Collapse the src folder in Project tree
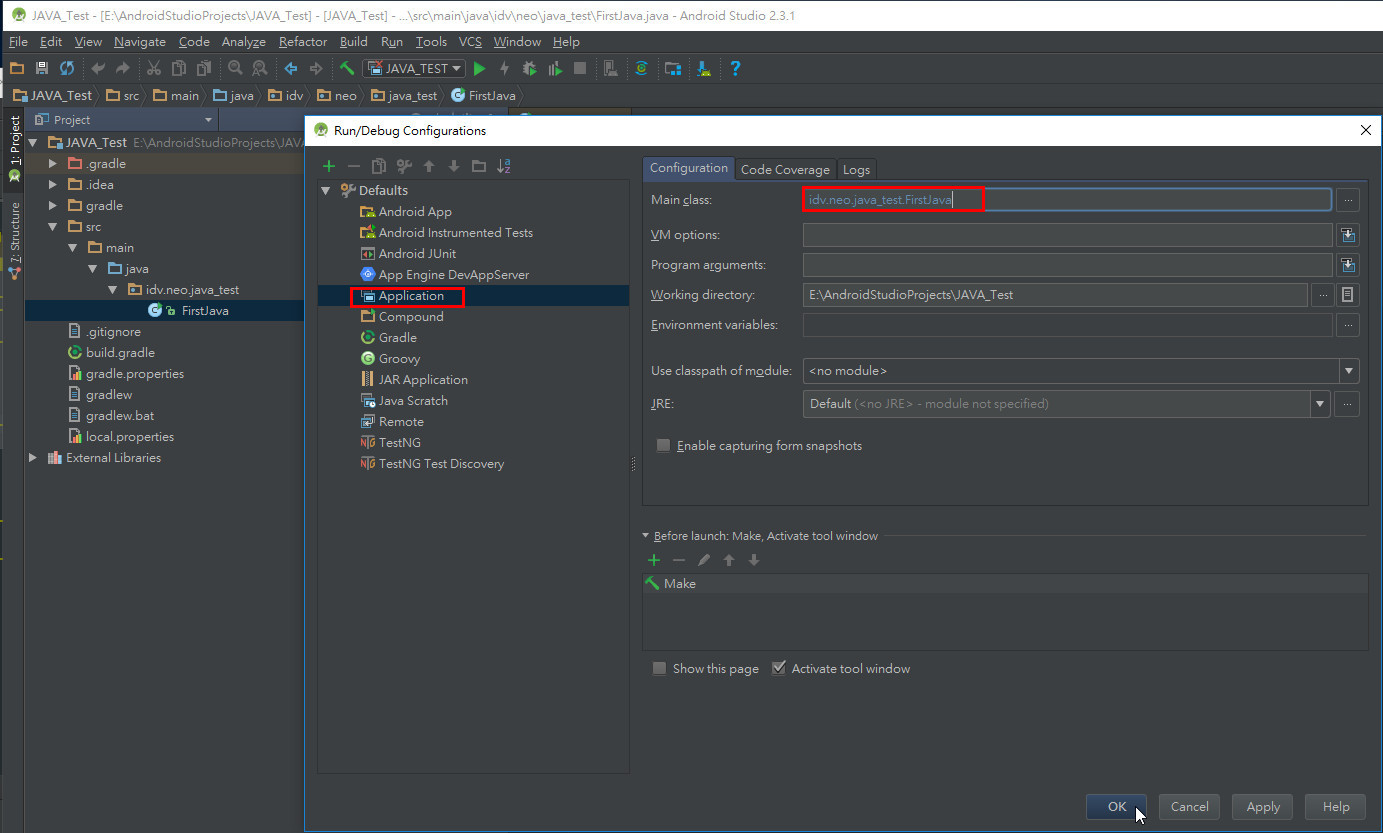The height and width of the screenshot is (833, 1383). click(53, 227)
